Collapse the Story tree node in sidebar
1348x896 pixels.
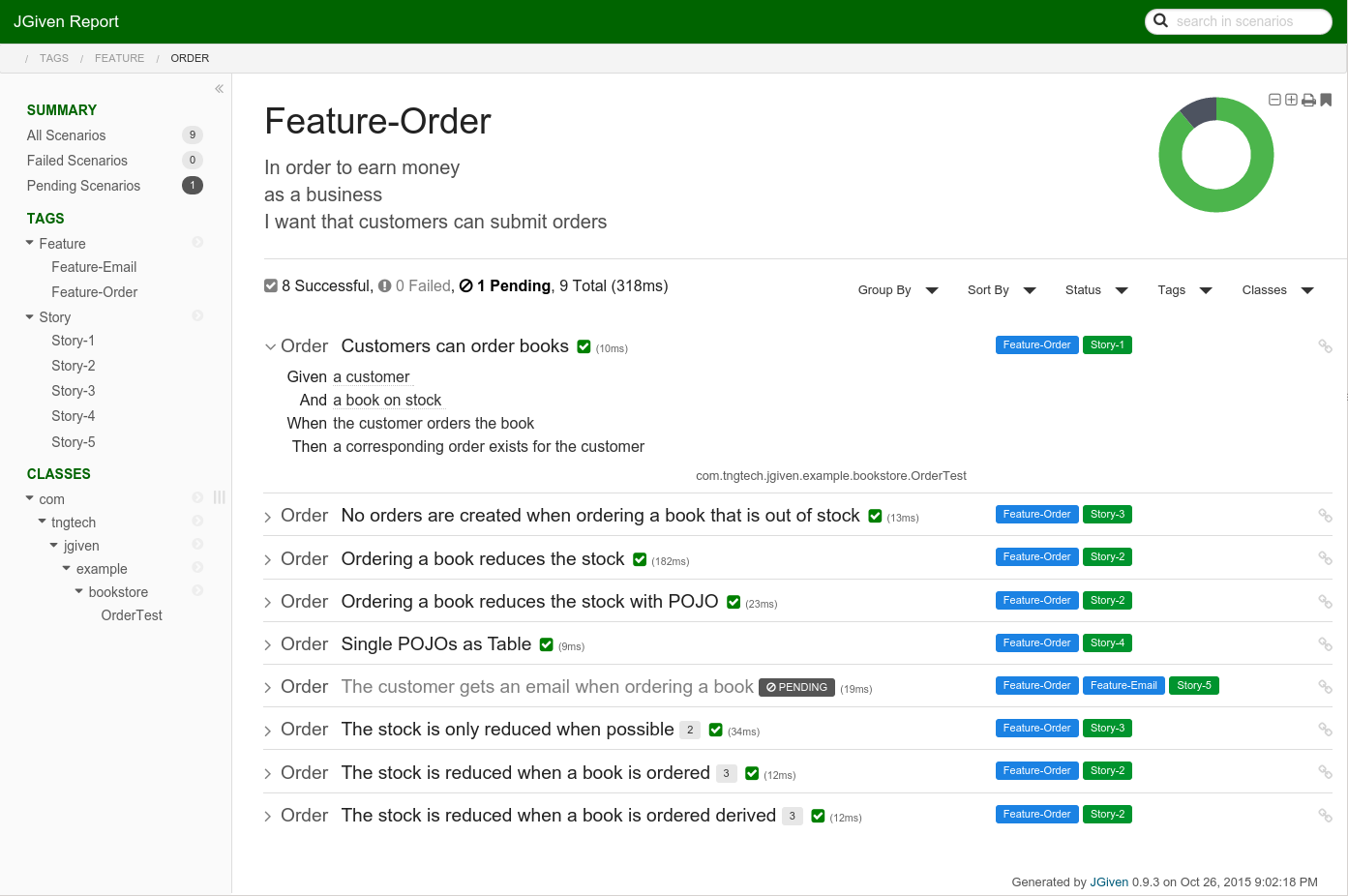(30, 317)
